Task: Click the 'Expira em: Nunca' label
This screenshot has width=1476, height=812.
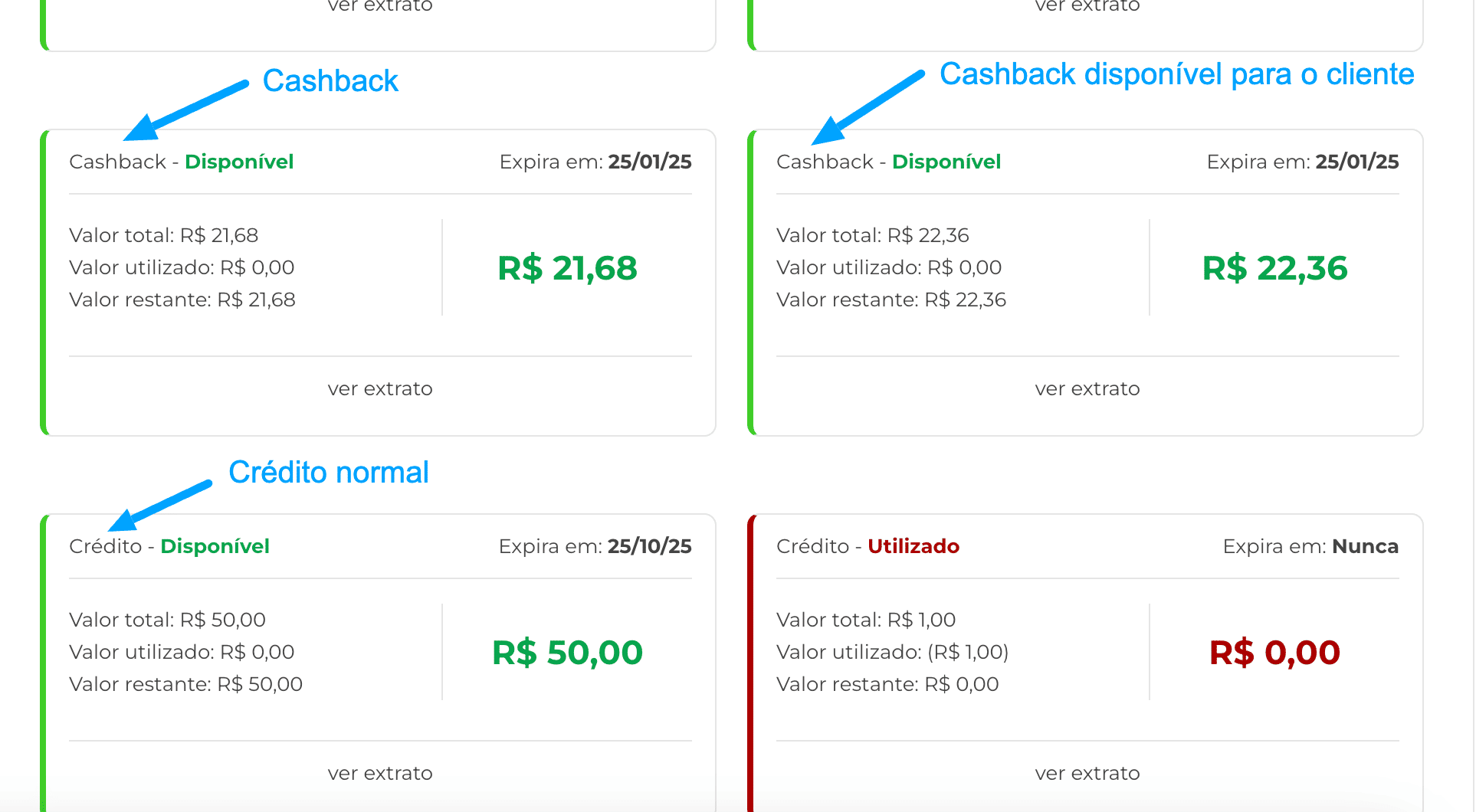Action: [x=1310, y=546]
